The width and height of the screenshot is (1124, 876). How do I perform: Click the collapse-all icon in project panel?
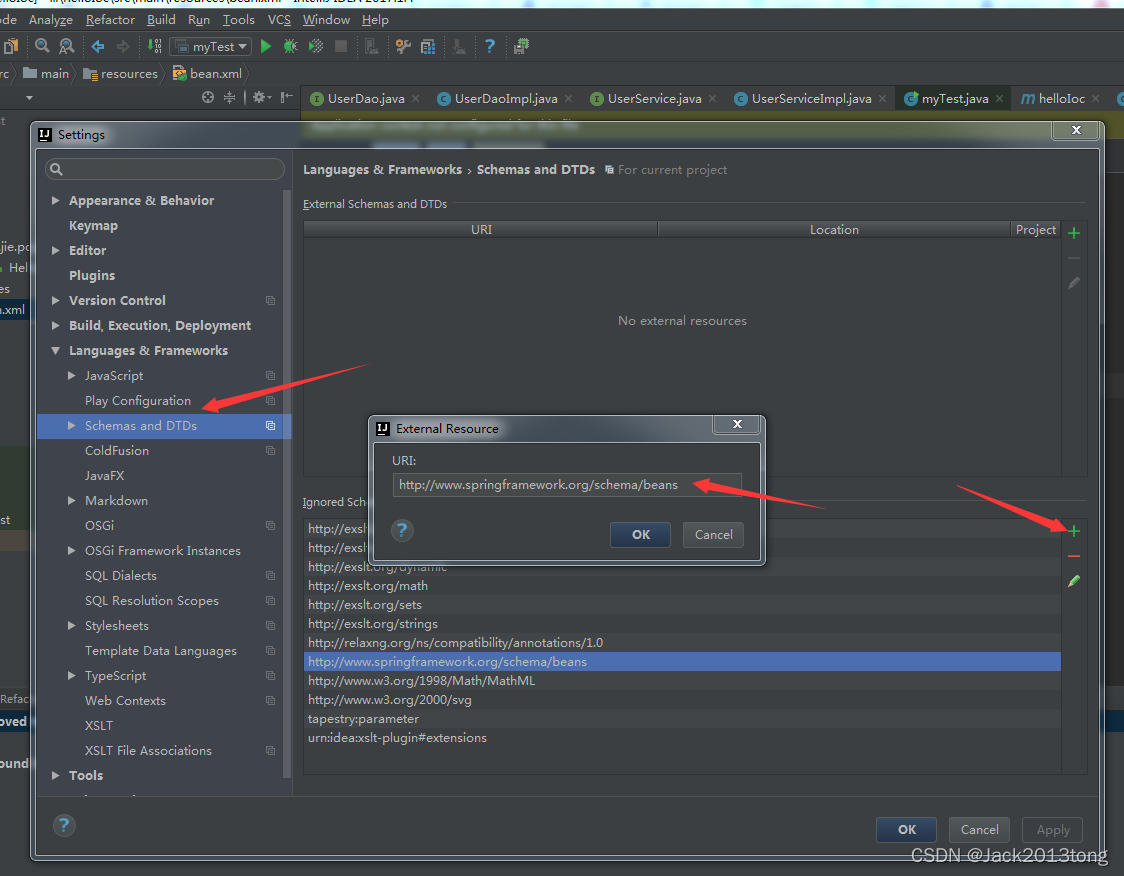229,97
